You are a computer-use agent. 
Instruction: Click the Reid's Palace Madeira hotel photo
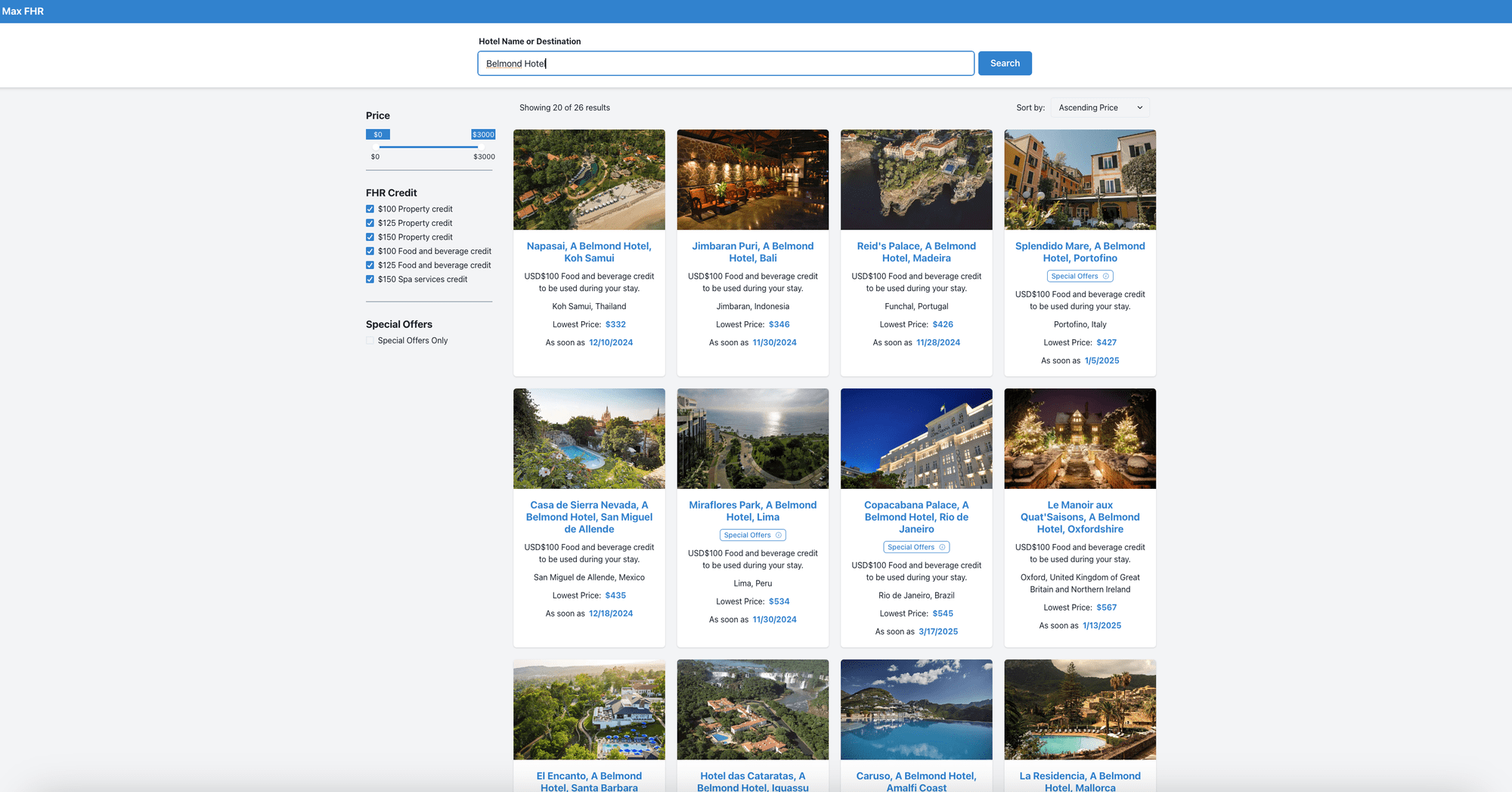916,180
